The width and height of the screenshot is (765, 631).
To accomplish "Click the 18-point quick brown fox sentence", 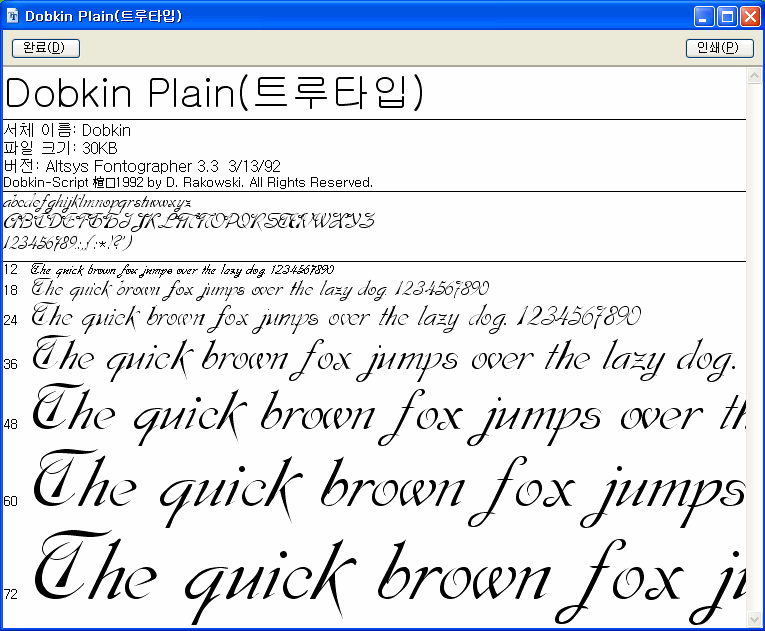I will tap(260, 289).
